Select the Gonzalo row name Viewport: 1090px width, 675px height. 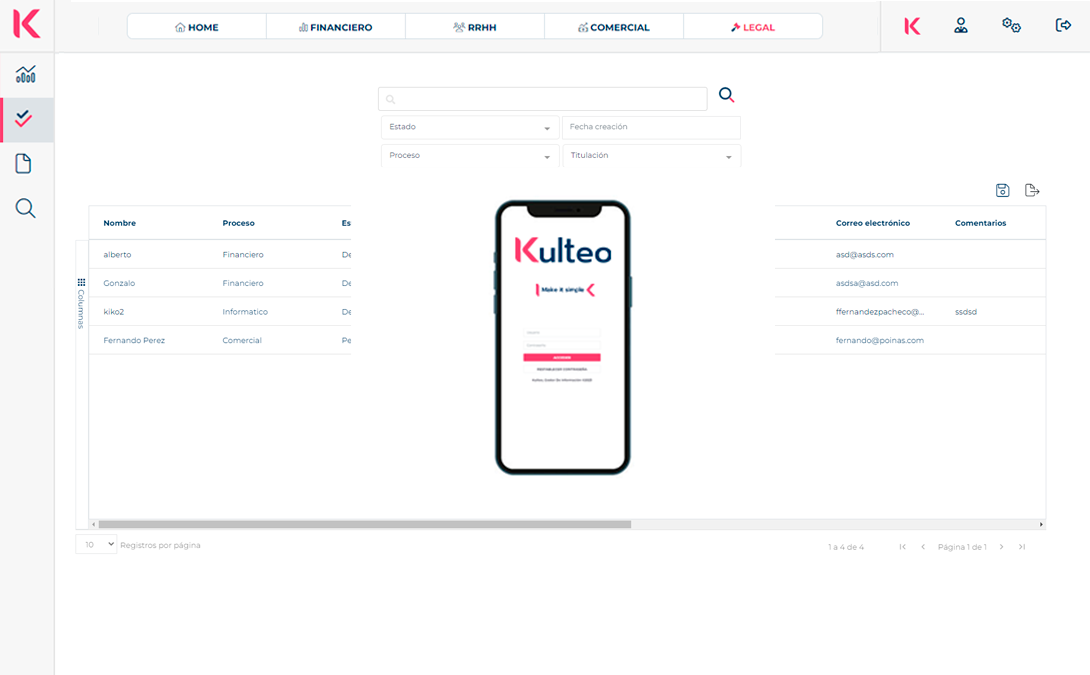[119, 283]
